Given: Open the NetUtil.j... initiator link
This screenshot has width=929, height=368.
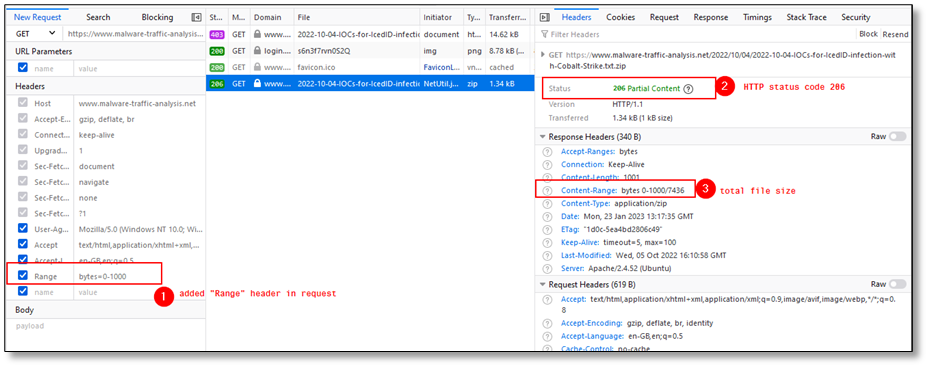Looking at the screenshot, I should [441, 84].
